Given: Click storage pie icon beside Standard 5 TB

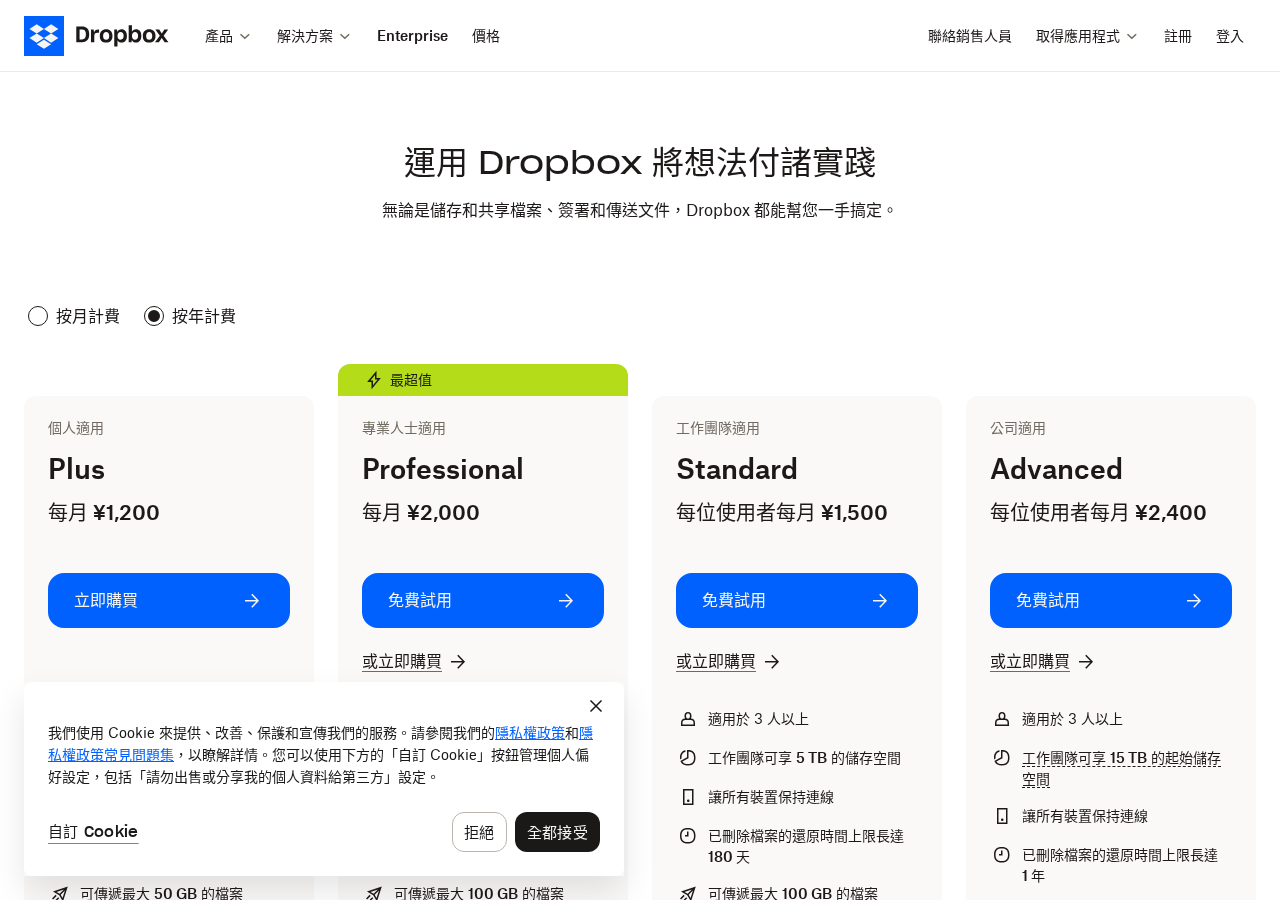Looking at the screenshot, I should point(688,758).
